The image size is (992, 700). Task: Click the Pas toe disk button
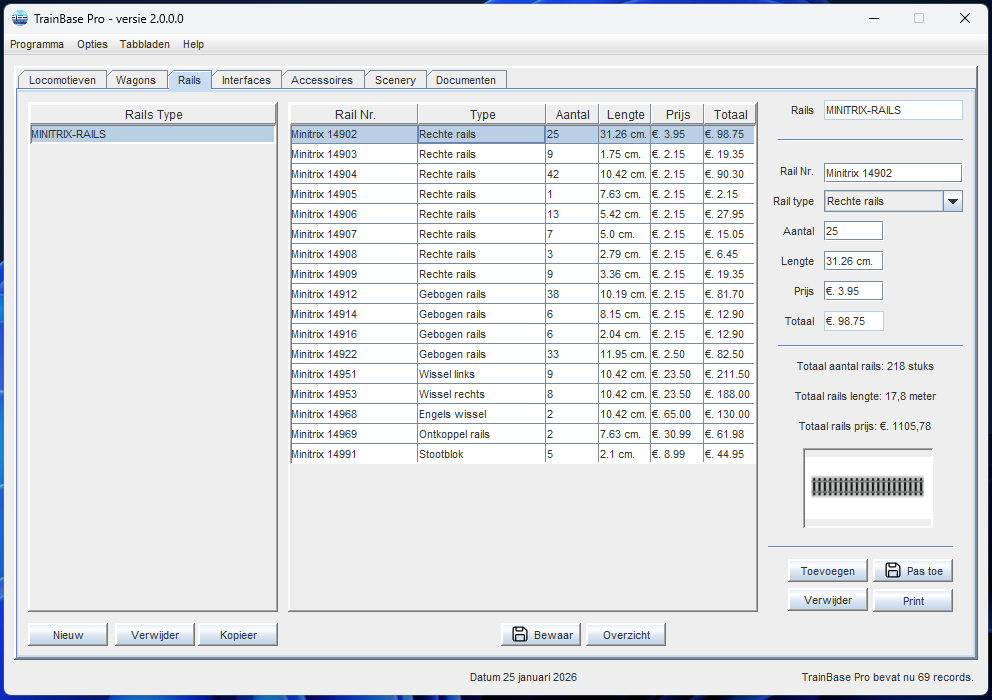point(912,571)
